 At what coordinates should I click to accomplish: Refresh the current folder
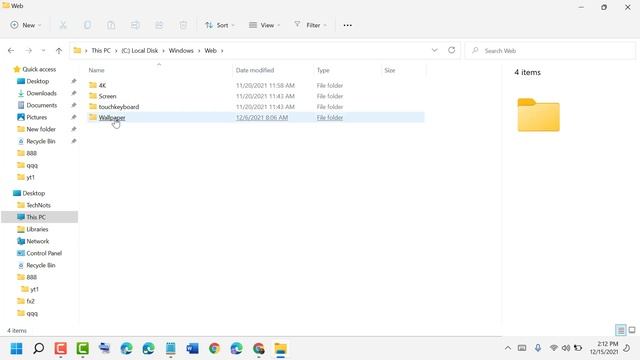click(x=451, y=50)
